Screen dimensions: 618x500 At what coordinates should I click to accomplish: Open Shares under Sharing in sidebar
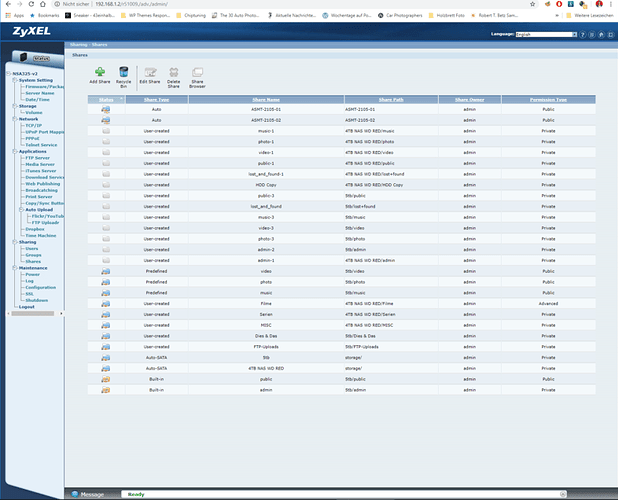tap(33, 261)
